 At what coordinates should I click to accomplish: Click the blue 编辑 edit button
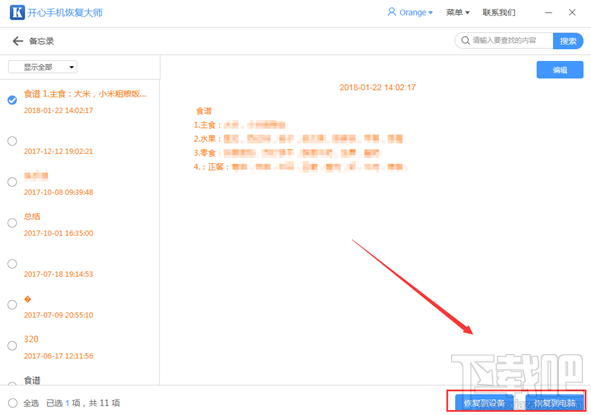[x=560, y=70]
